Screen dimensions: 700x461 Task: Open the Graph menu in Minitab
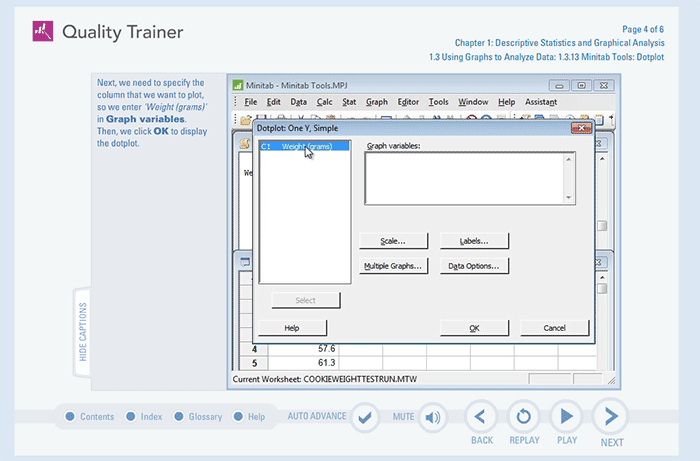[376, 102]
